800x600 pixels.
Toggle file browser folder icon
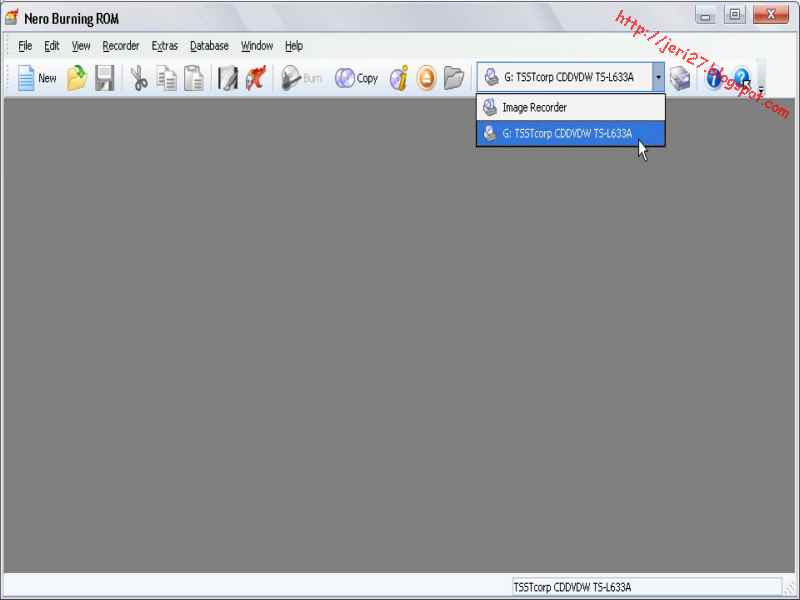(454, 78)
